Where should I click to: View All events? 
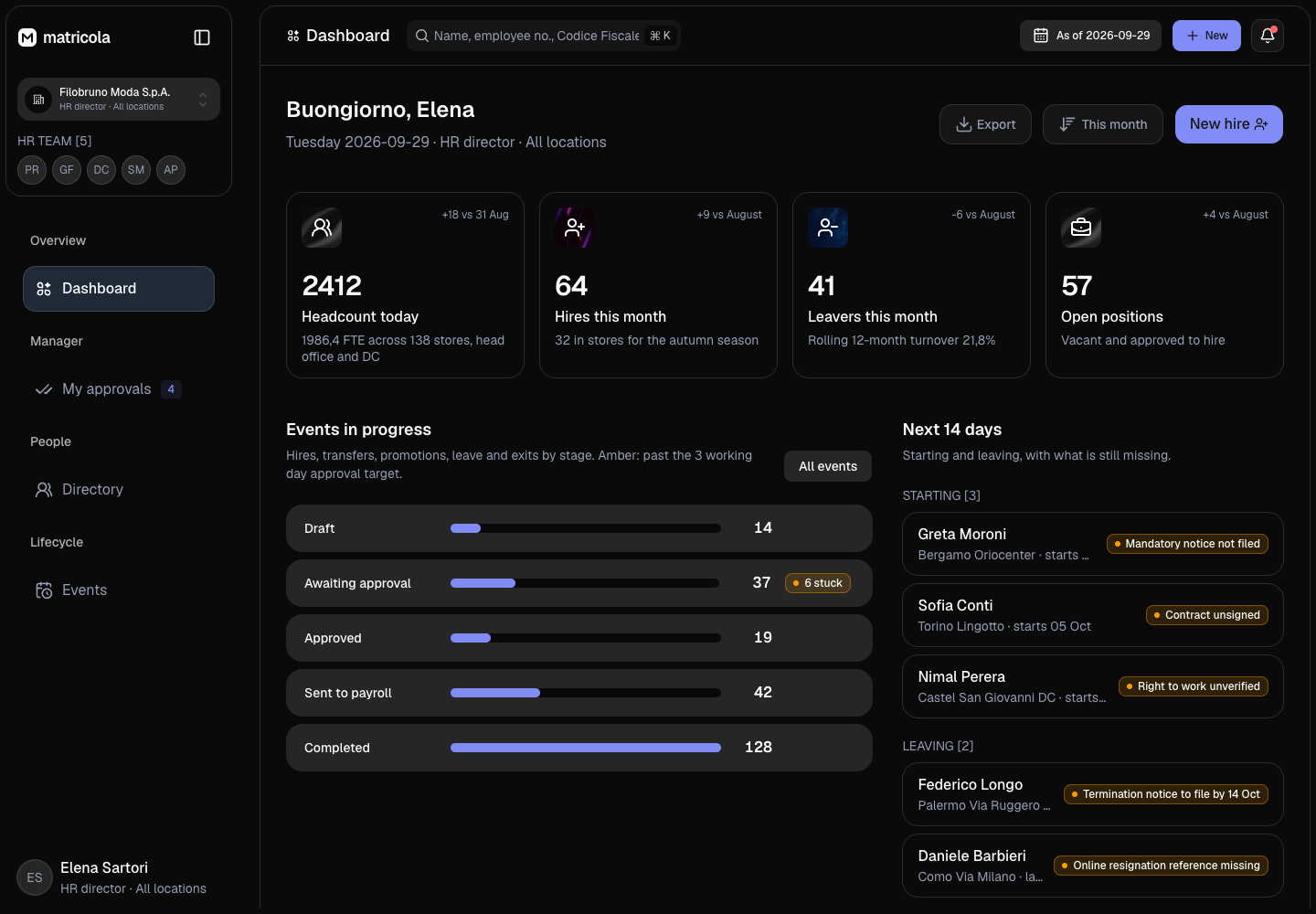pos(828,466)
